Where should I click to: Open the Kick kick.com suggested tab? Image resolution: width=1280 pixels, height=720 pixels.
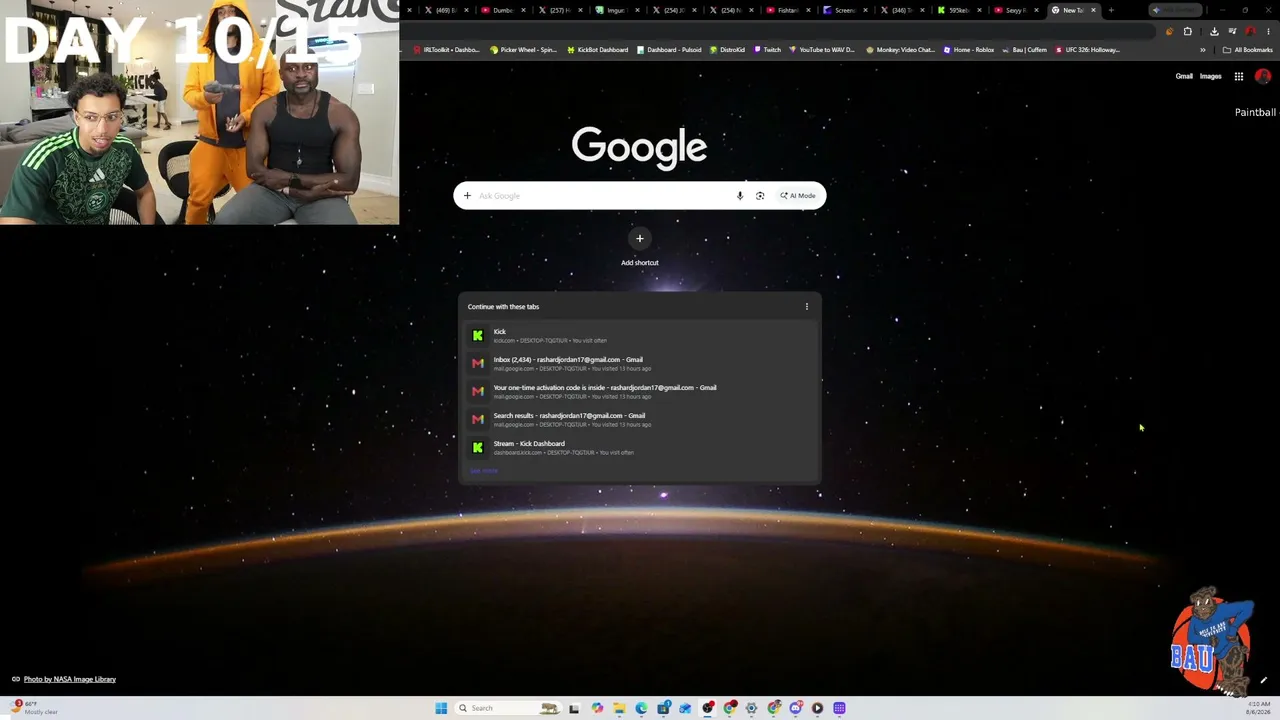pos(640,336)
